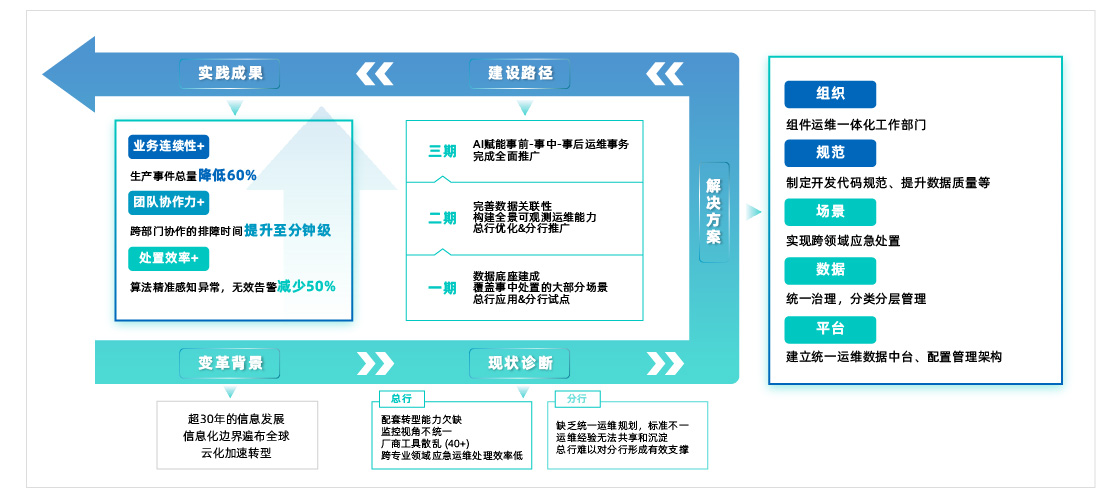
Task: Select the 团队协作力+ tag
Action: (169, 202)
